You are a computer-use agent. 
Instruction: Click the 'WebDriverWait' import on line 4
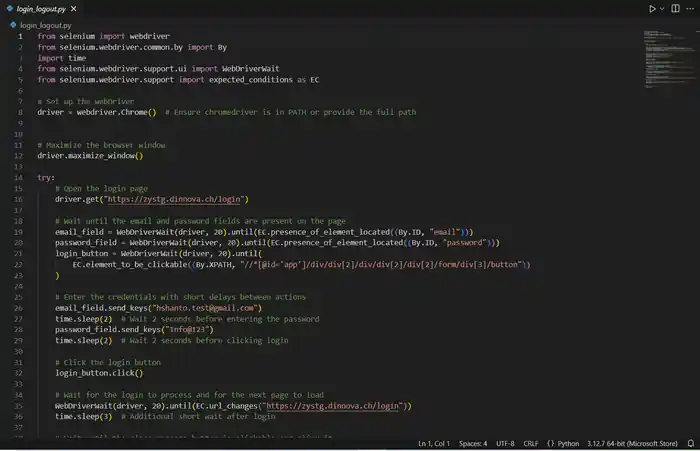pyautogui.click(x=250, y=69)
